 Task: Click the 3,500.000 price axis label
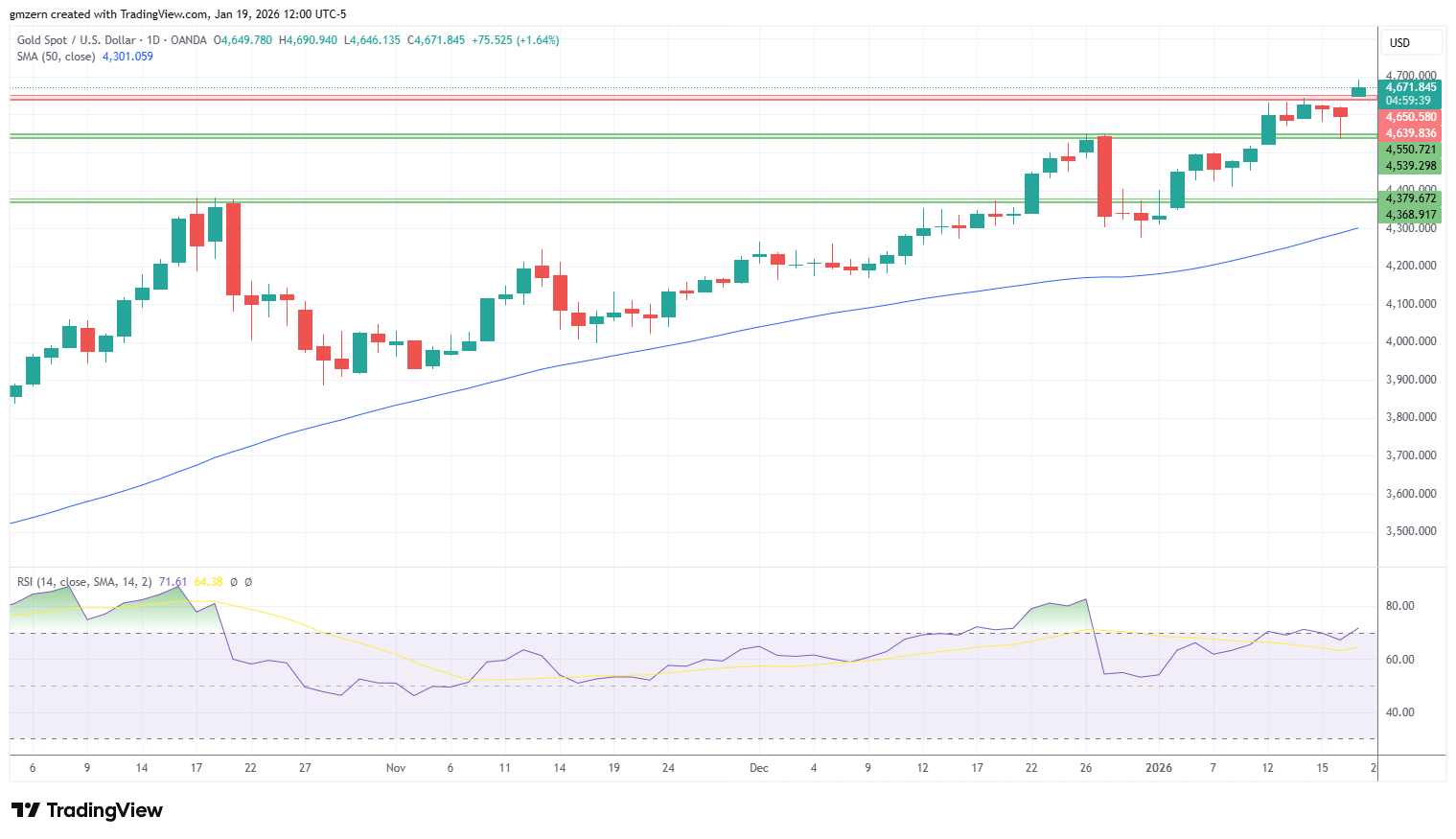click(1411, 531)
